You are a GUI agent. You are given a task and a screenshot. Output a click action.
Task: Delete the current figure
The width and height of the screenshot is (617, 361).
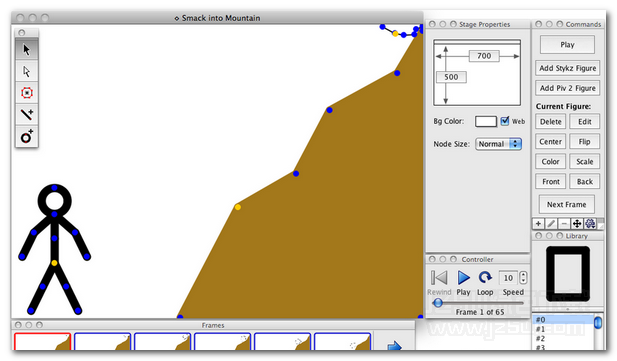(550, 122)
